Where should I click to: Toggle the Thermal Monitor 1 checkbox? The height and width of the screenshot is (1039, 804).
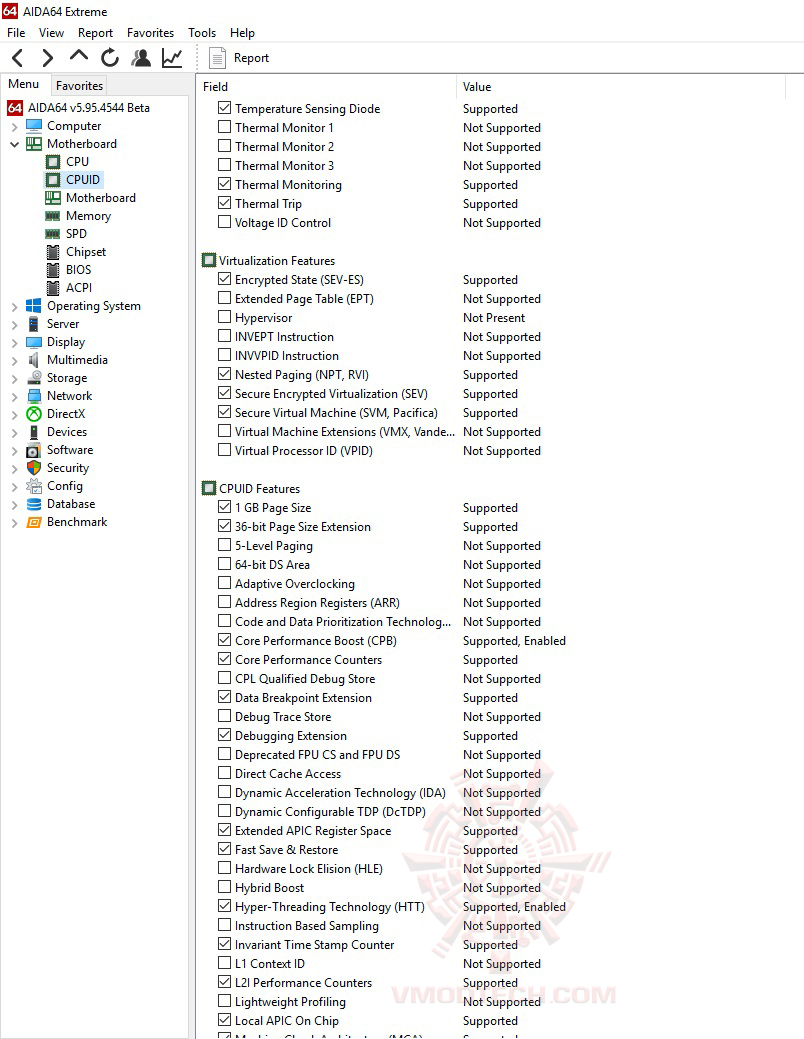(x=225, y=127)
